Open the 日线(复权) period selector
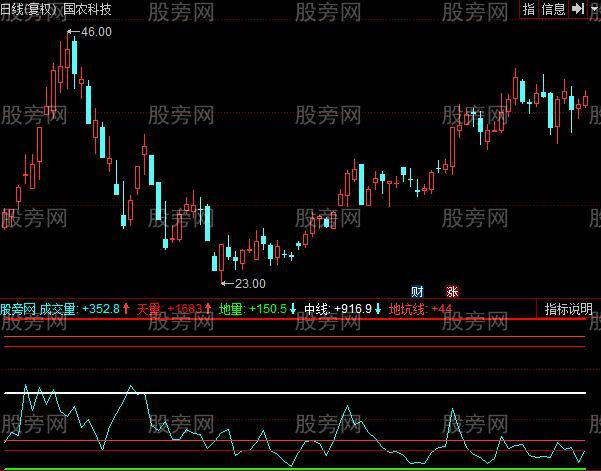Viewport: 601px width, 471px height. point(29,9)
